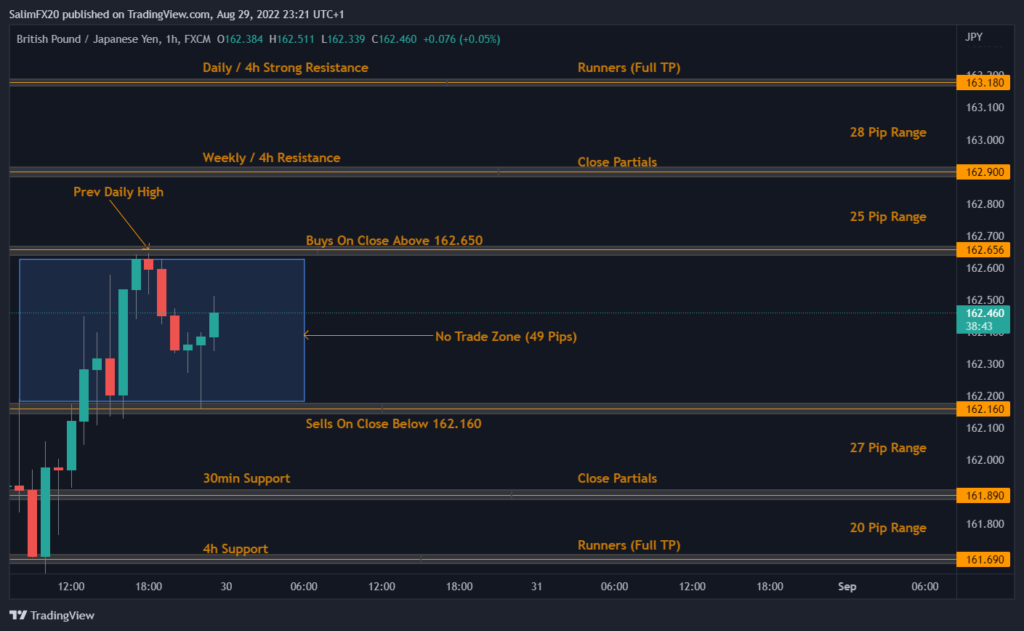The width and height of the screenshot is (1024, 631).
Task: Click the '31' date marker on time axis
Action: pos(537,587)
